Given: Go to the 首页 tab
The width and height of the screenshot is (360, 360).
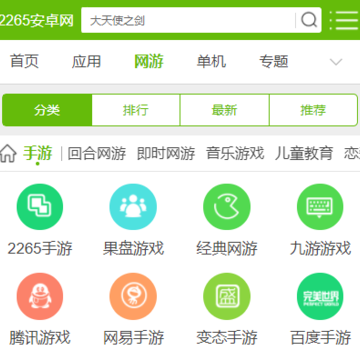Looking at the screenshot, I should coord(24,62).
